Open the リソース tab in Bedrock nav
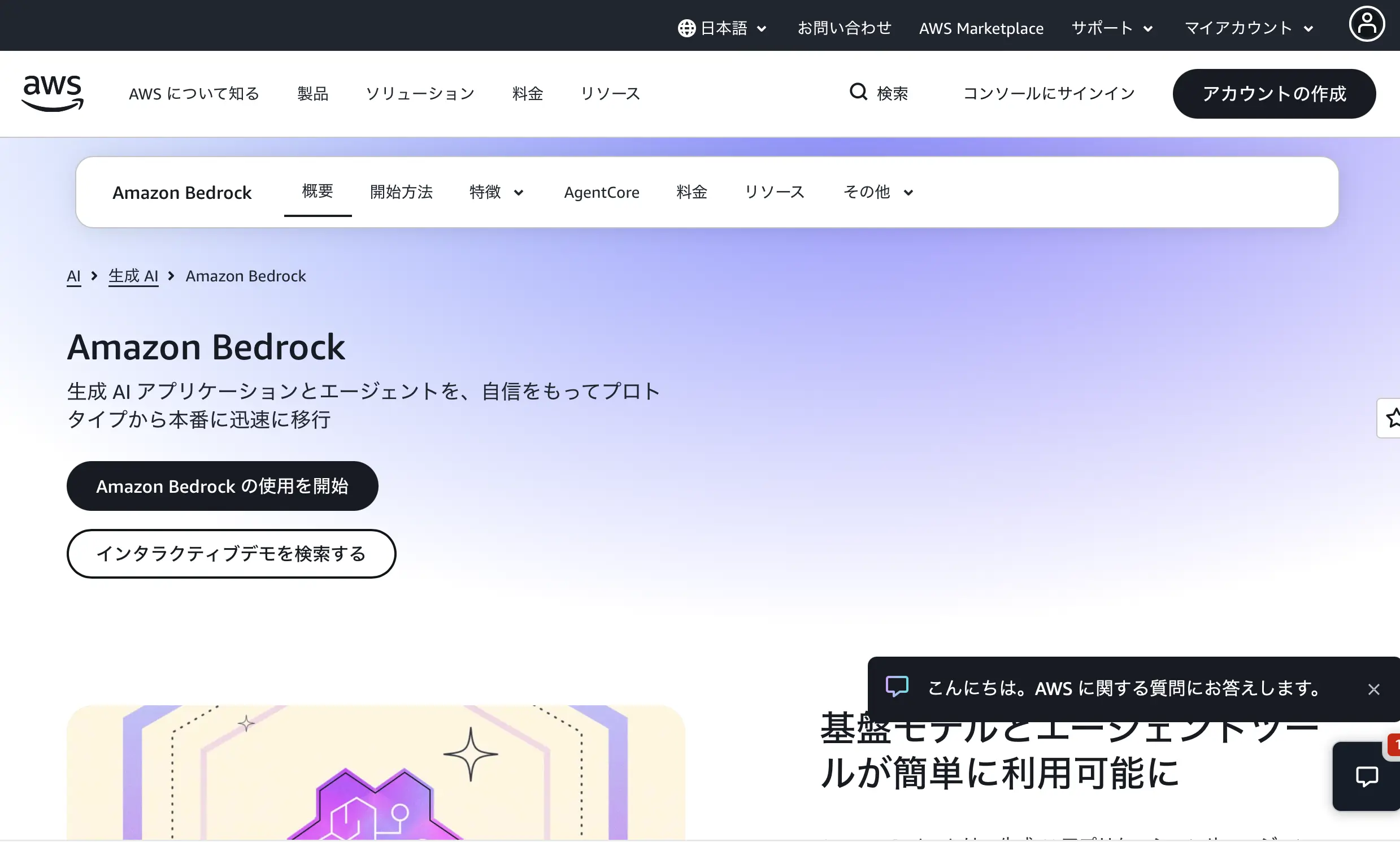 point(775,192)
